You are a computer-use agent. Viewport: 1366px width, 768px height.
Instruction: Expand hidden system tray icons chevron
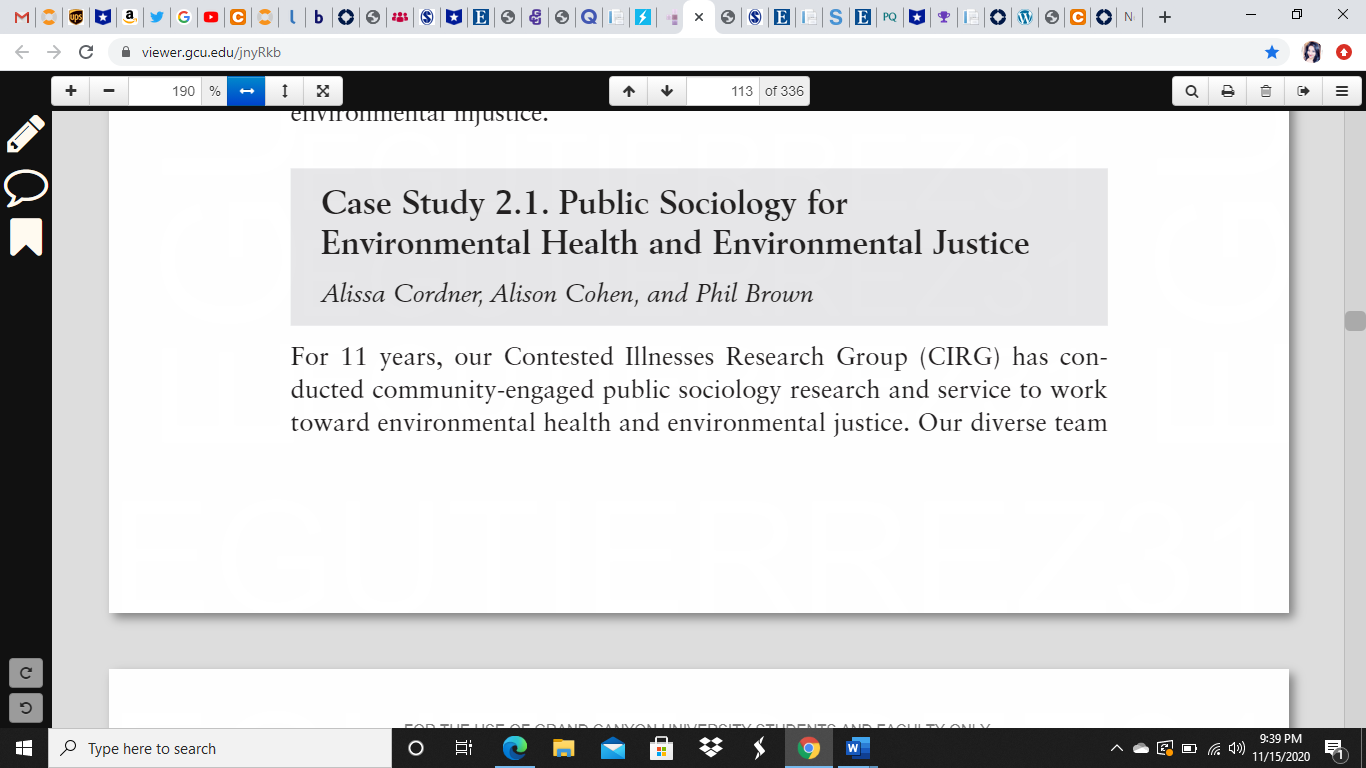tap(1117, 748)
